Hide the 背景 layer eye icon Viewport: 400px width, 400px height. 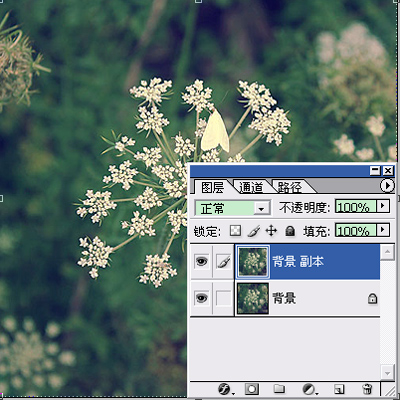pyautogui.click(x=201, y=298)
